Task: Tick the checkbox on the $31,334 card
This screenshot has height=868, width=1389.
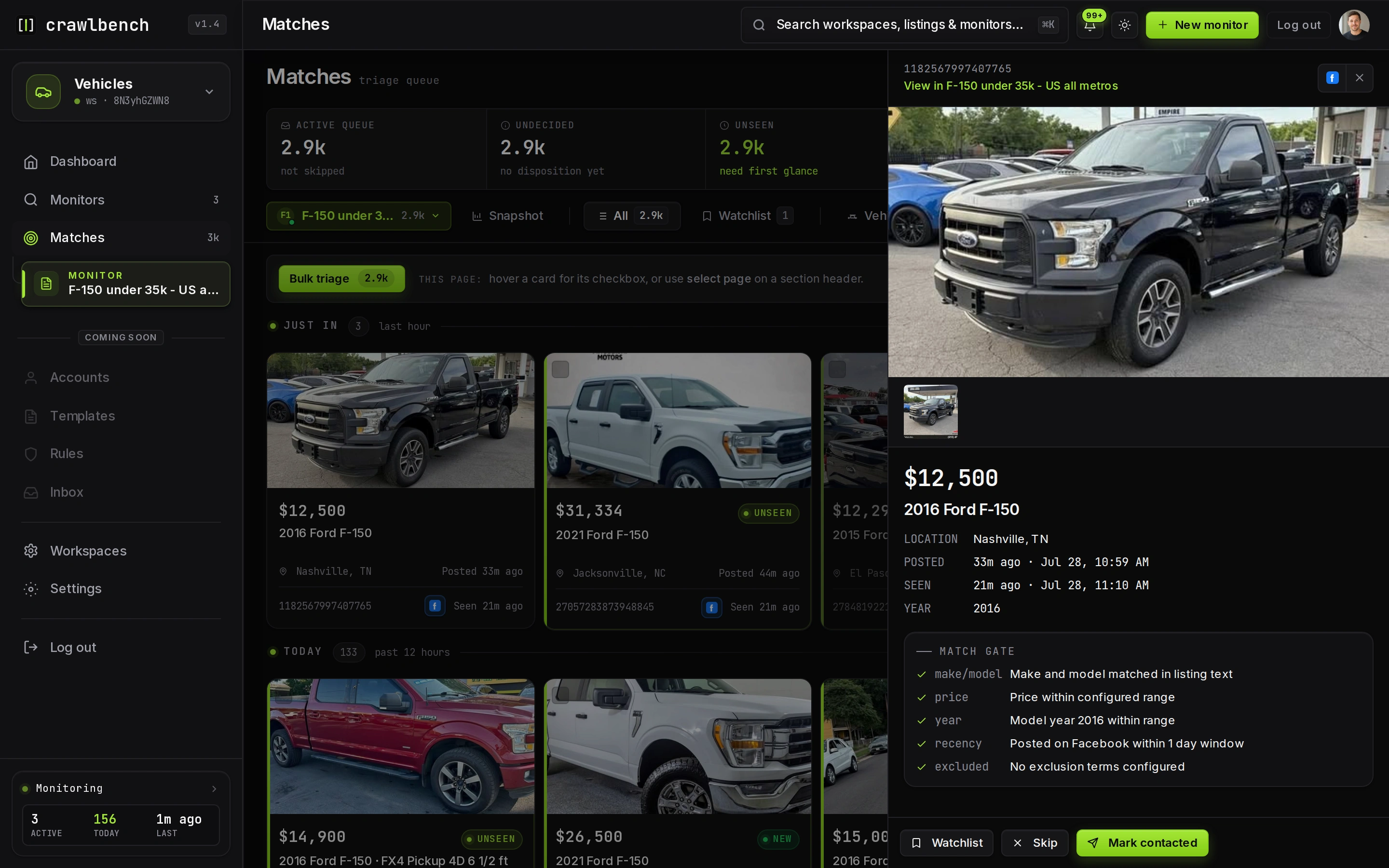Action: click(560, 369)
